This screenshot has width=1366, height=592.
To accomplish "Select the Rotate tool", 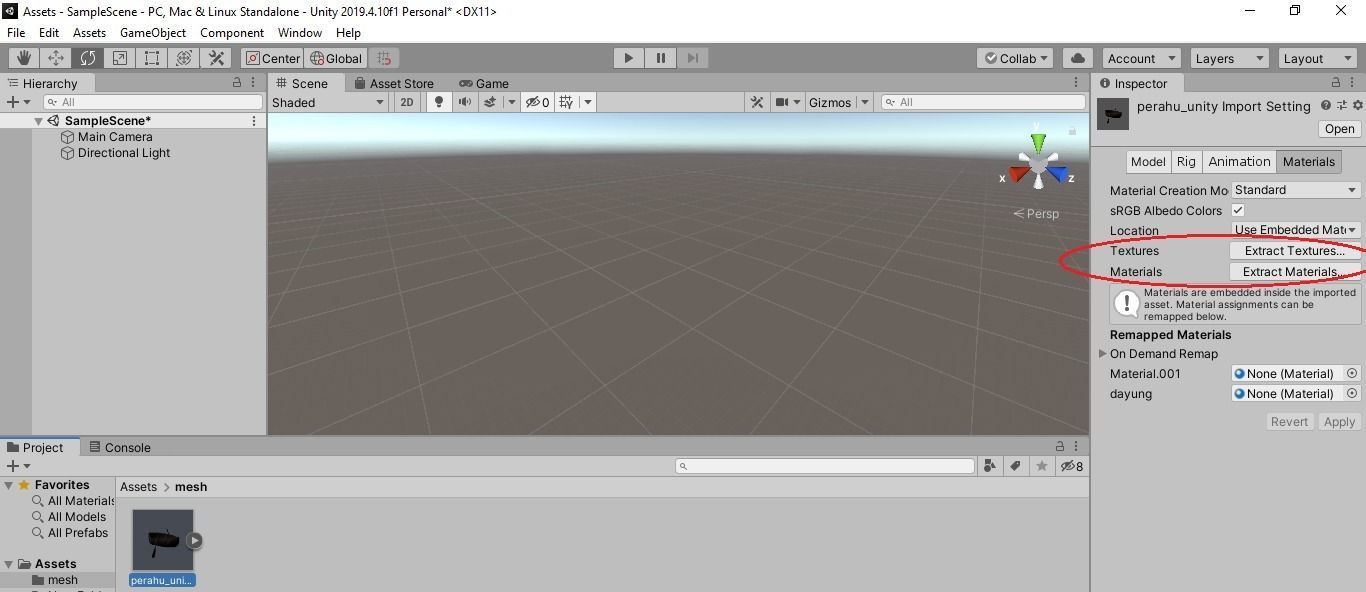I will (88, 58).
